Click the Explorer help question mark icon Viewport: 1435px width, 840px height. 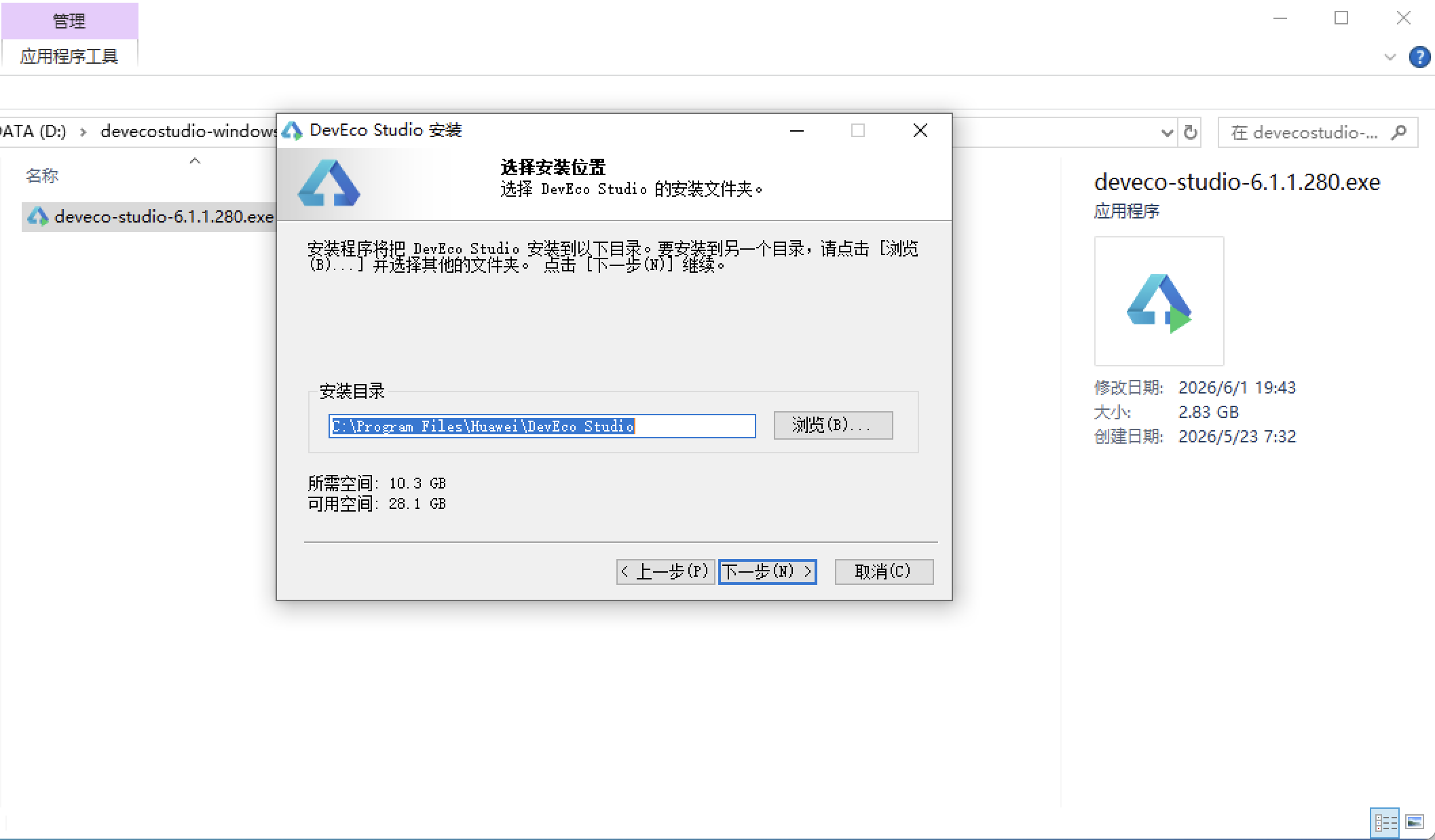(1419, 57)
